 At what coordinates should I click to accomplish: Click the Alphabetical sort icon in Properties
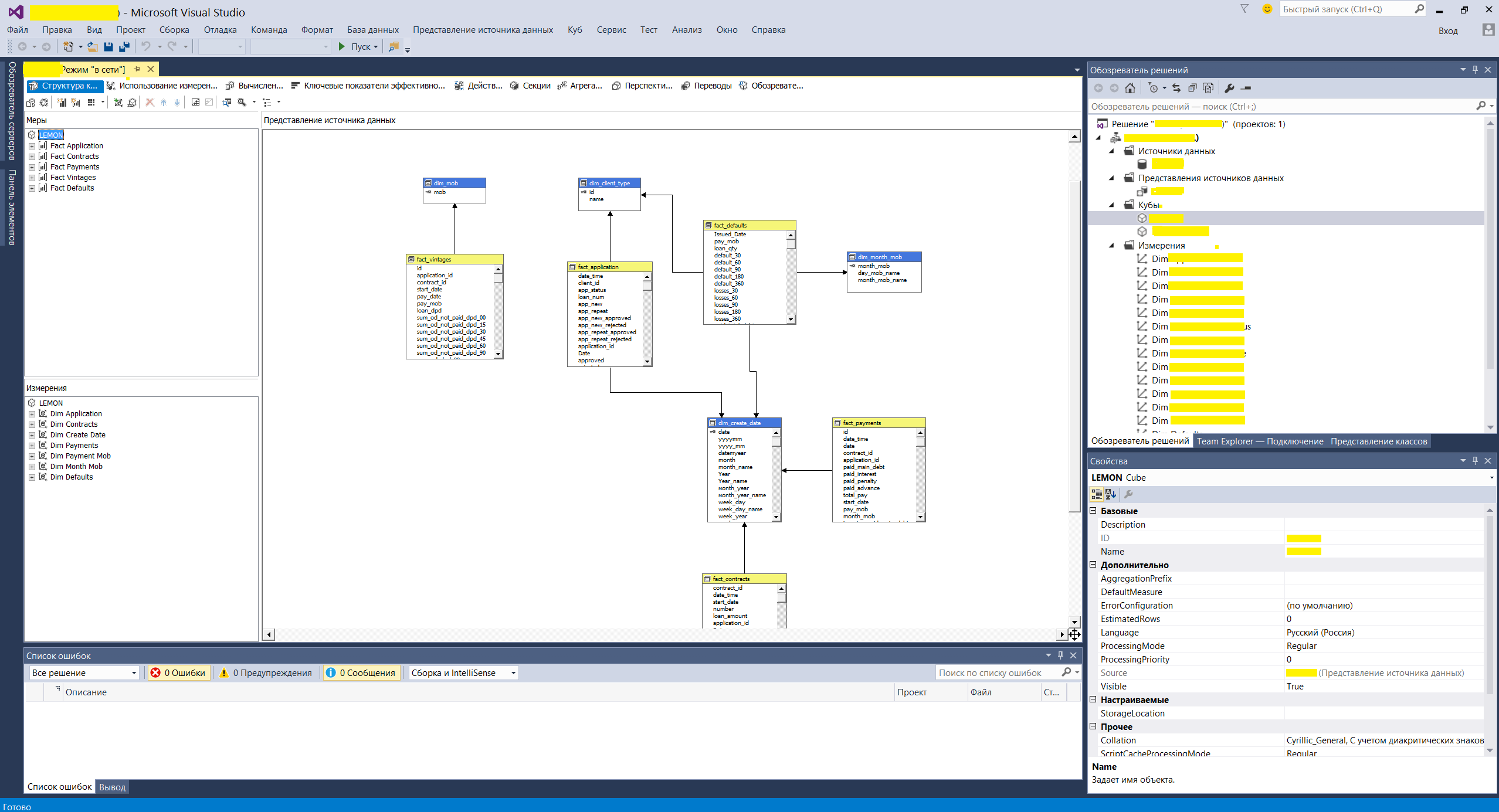[1111, 494]
